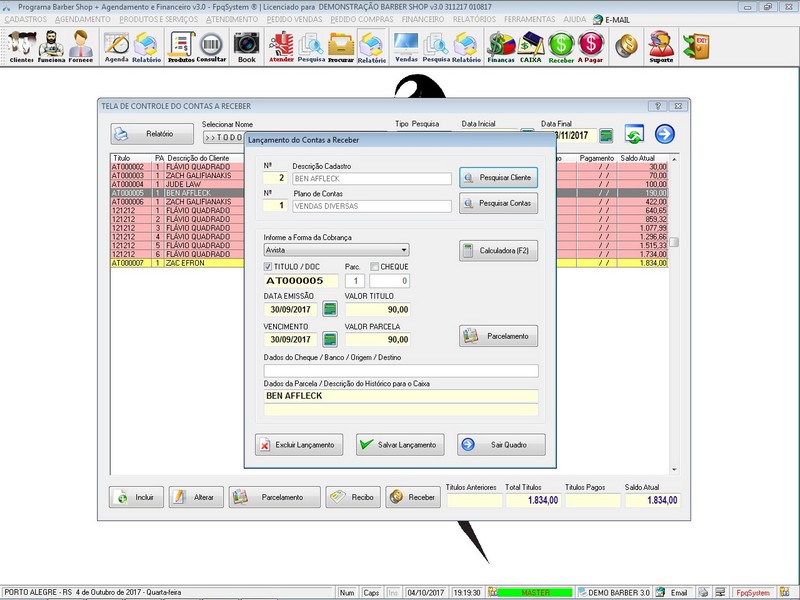This screenshot has width=800, height=600.
Task: Select the AT000004 JUDE LAW row
Action: click(178, 184)
